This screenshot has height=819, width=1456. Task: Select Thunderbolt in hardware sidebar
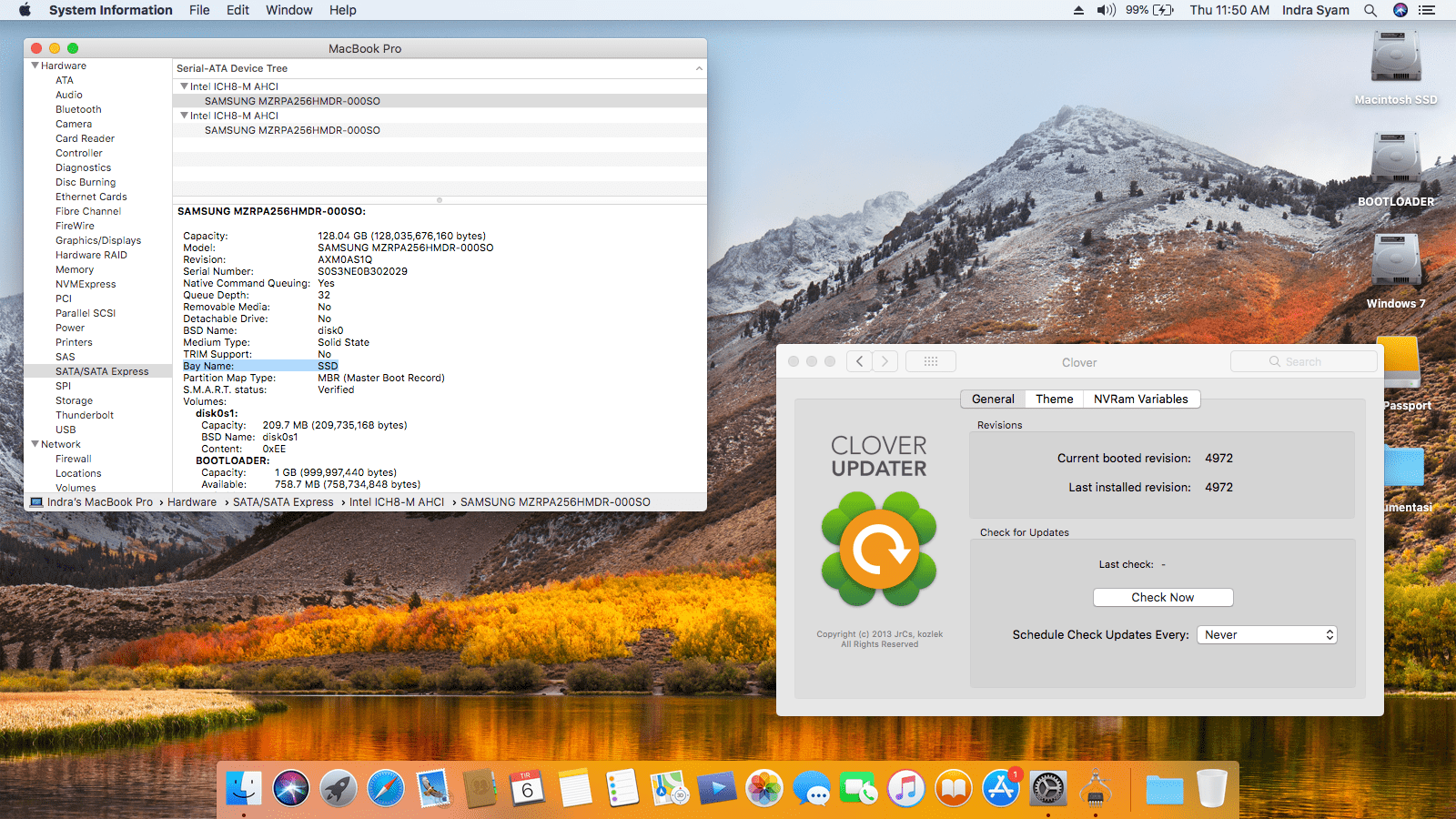pos(85,415)
